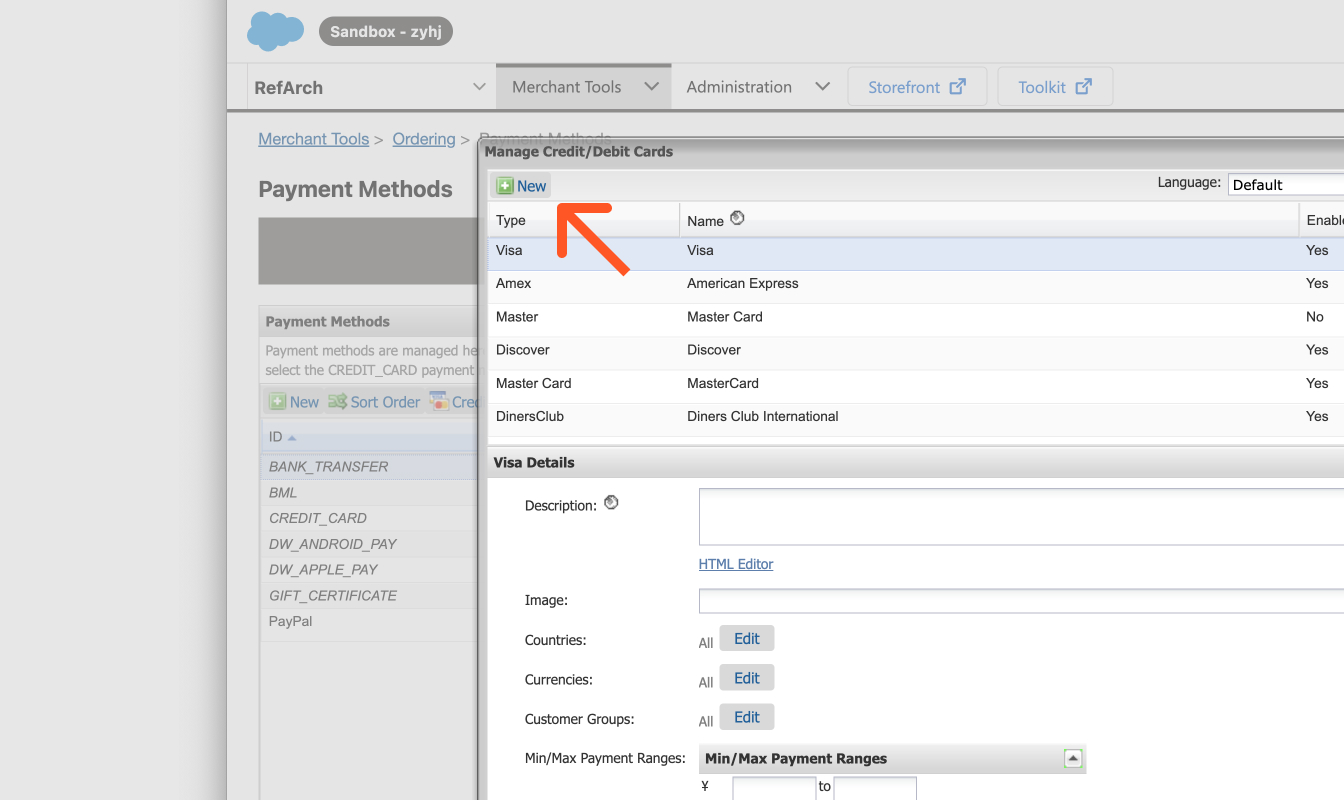Screen dimensions: 1344x800
Task: Click Edit button for Currencies
Action: click(747, 678)
